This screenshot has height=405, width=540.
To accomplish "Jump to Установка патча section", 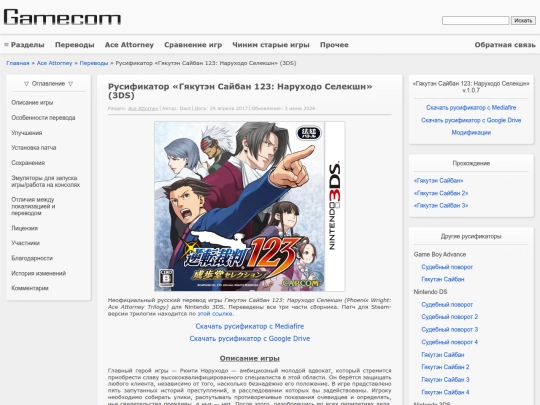I will [x=34, y=148].
